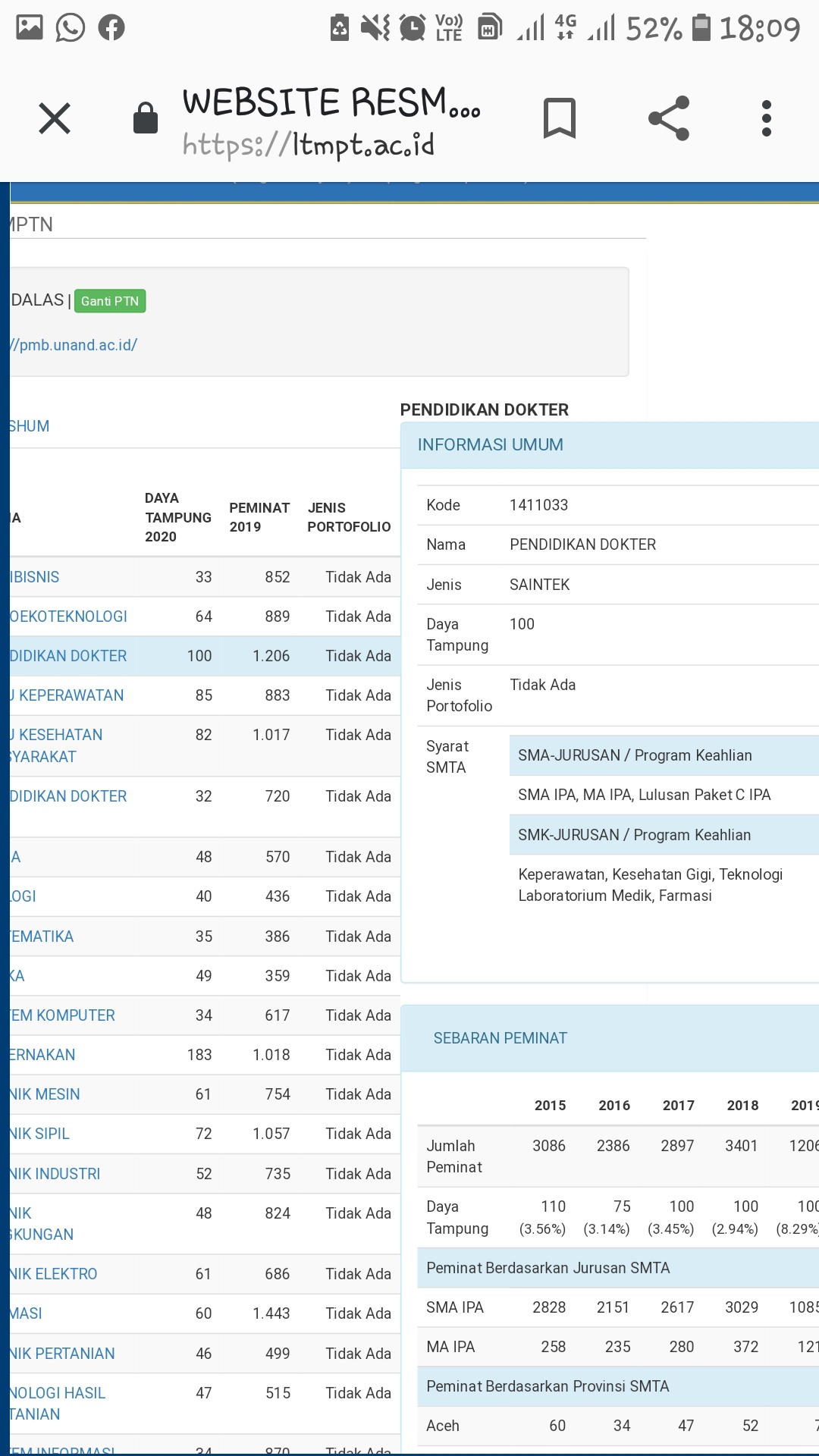Select the SHUM tab

30,426
